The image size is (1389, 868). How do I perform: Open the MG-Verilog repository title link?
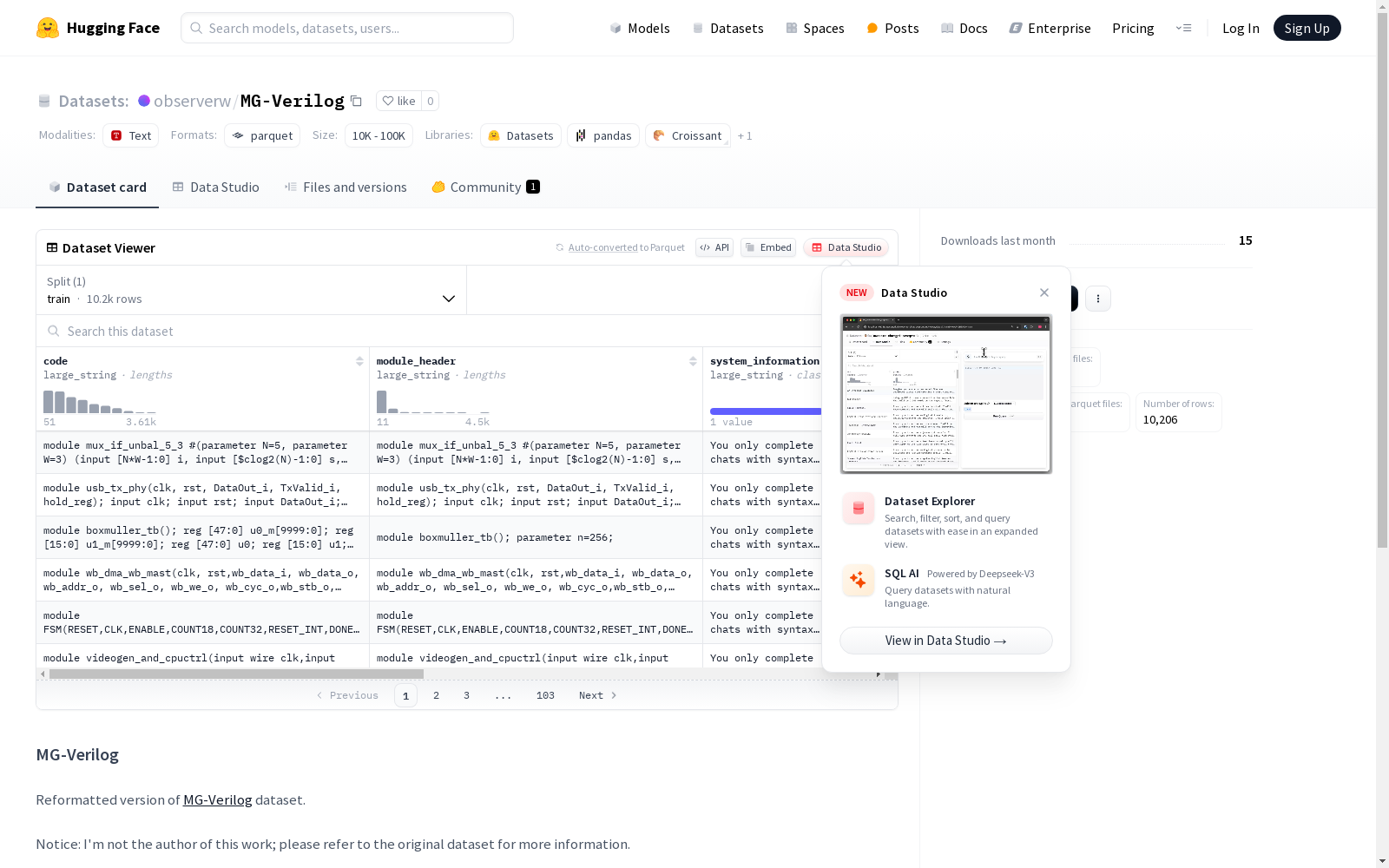click(292, 101)
